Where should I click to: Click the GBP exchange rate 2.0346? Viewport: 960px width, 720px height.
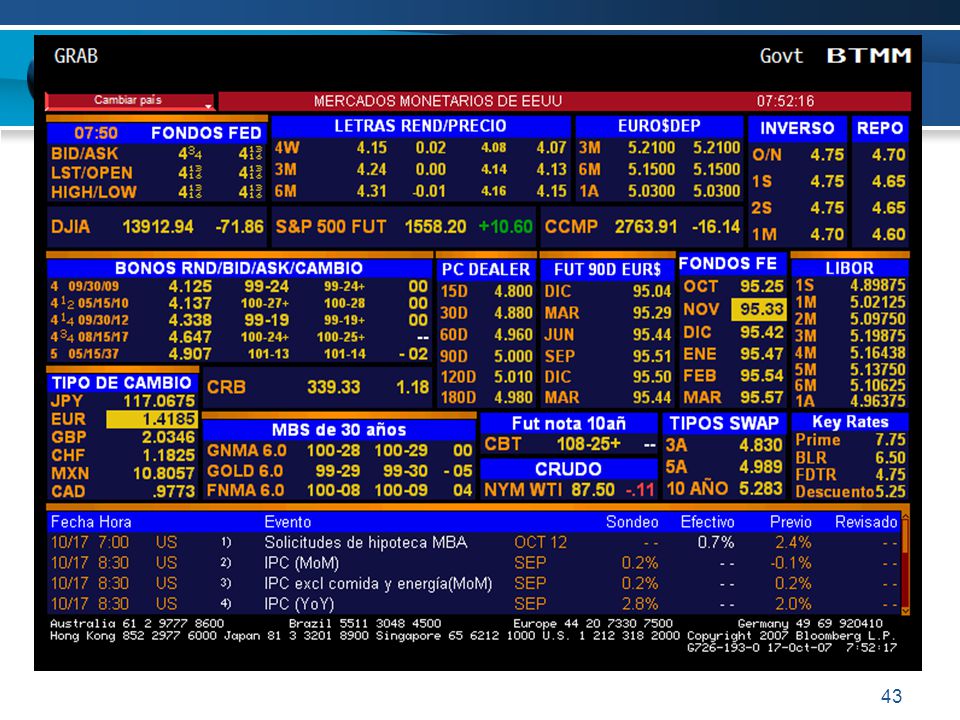pyautogui.click(x=168, y=438)
